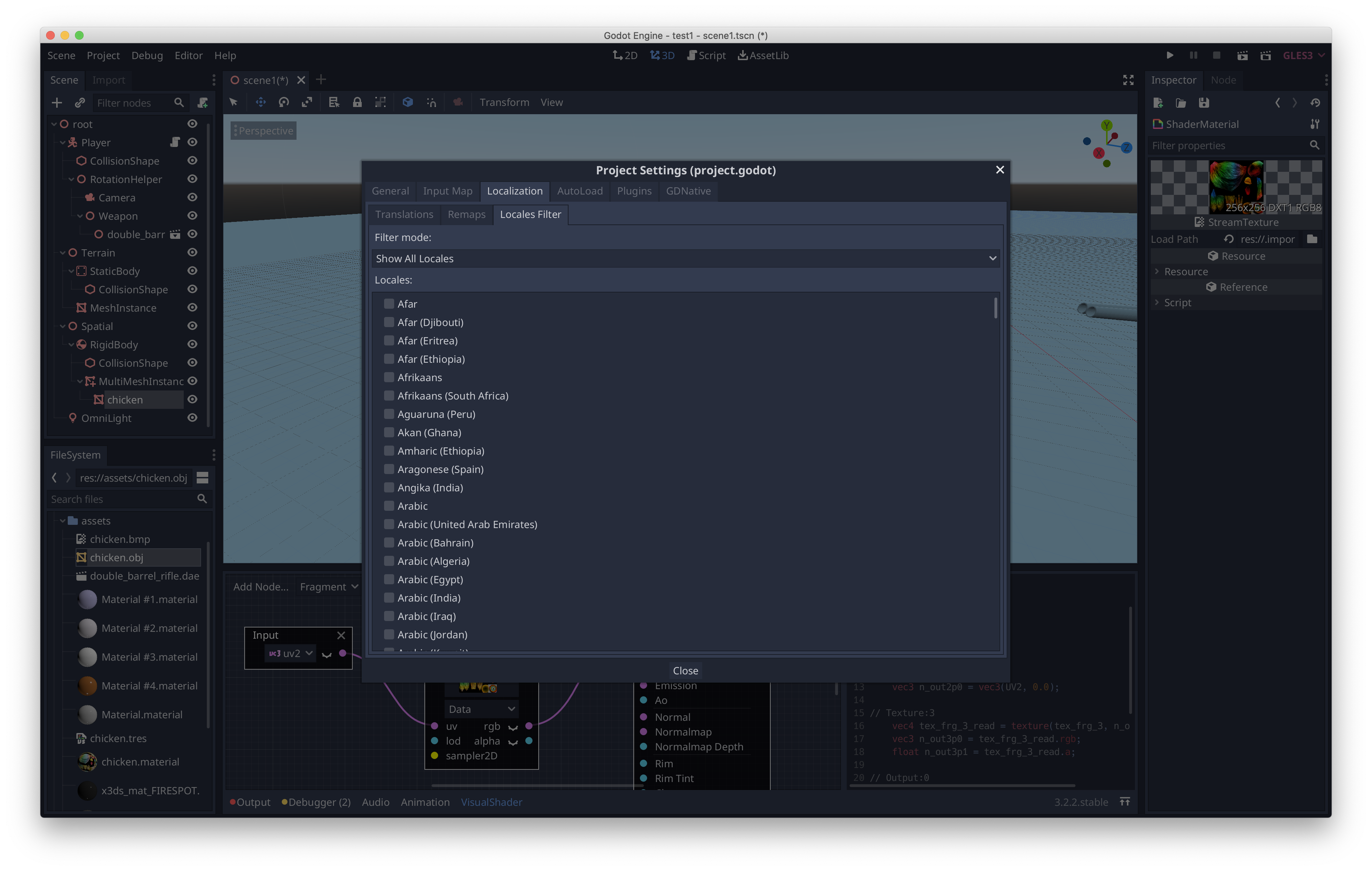Open the Project menu
Viewport: 1372px width, 871px height.
click(103, 55)
